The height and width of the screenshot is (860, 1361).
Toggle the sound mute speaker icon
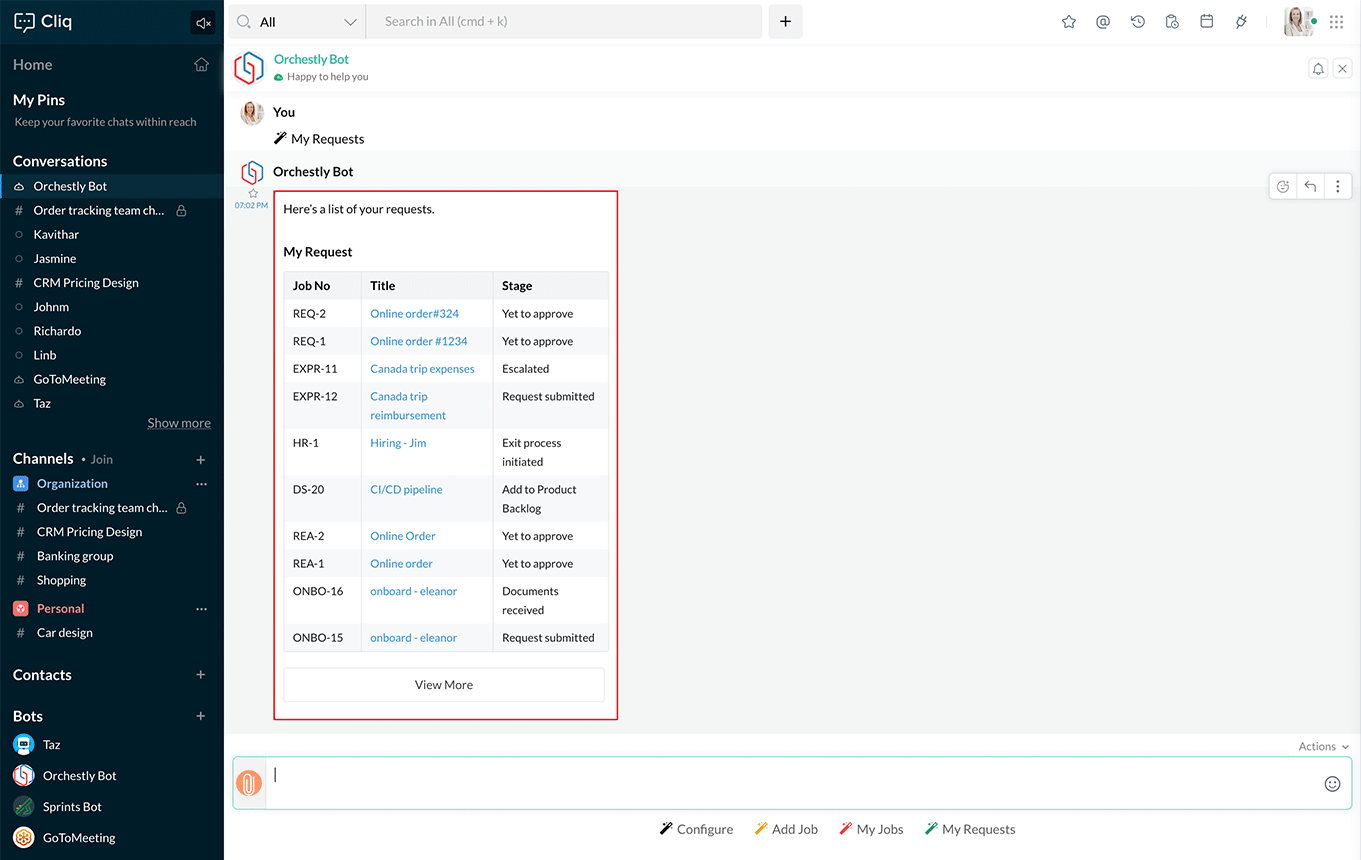click(x=203, y=22)
